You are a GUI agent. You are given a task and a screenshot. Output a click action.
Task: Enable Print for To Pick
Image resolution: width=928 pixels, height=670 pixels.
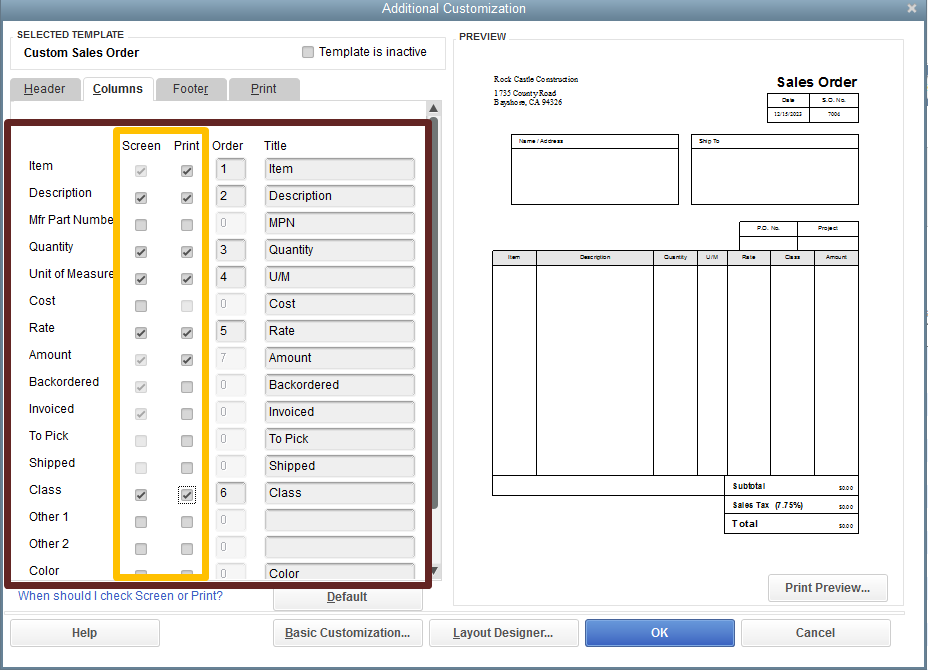pyautogui.click(x=187, y=441)
